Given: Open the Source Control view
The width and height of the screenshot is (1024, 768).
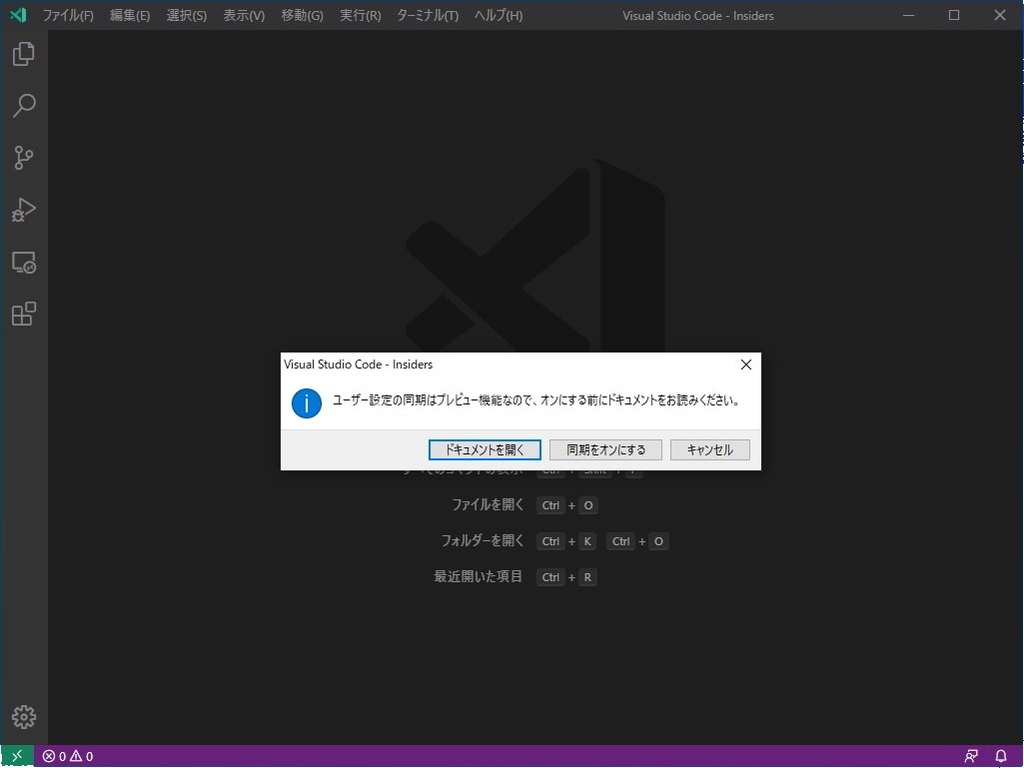Looking at the screenshot, I should (x=22, y=158).
